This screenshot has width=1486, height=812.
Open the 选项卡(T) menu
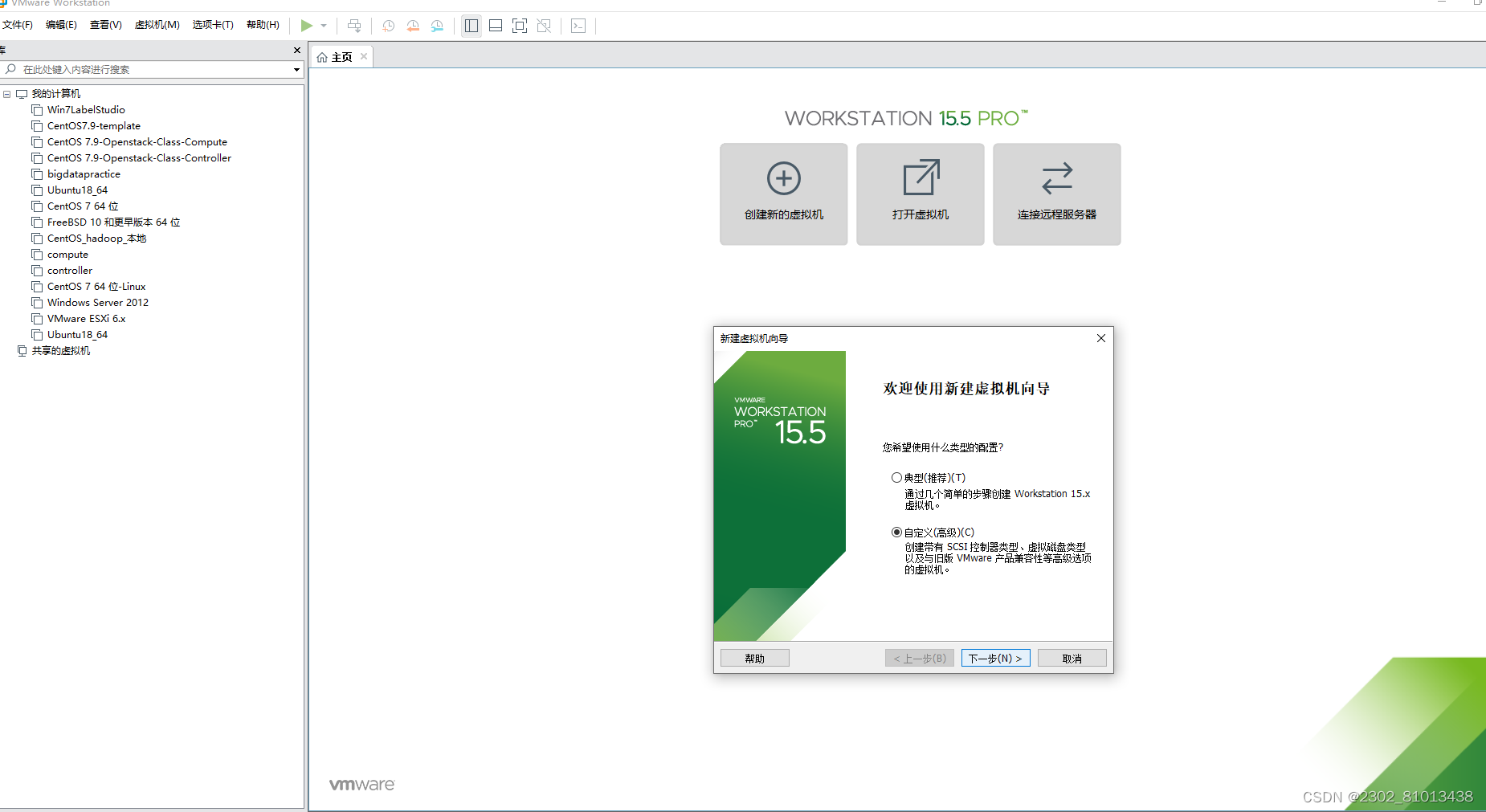pos(213,25)
